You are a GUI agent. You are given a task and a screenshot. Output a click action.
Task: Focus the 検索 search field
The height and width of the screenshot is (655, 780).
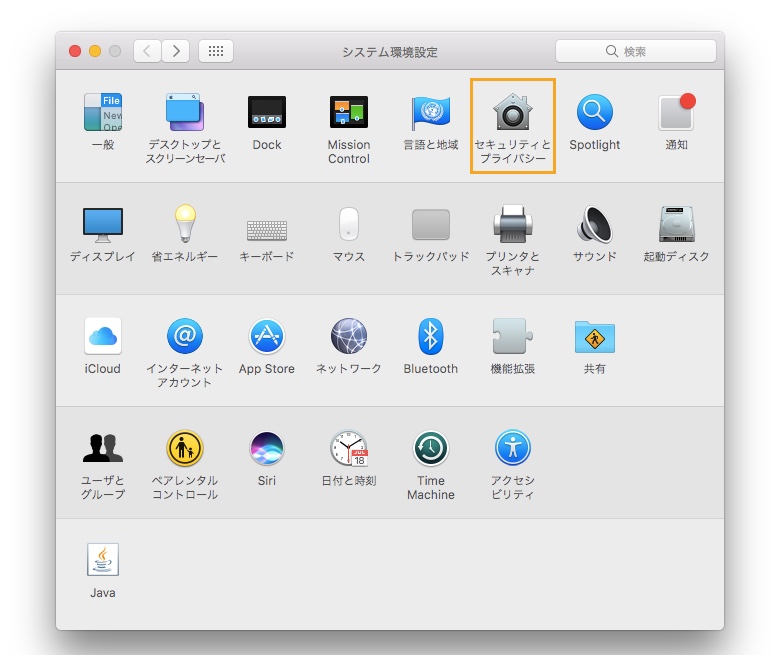636,51
